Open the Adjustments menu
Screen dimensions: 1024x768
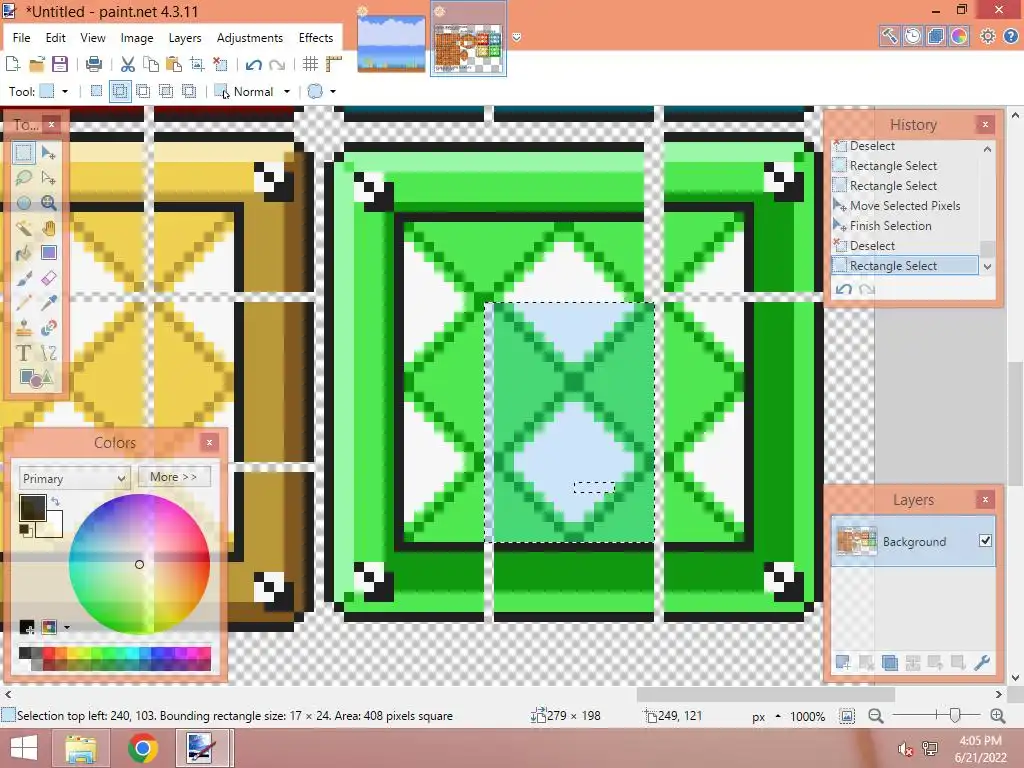250,38
